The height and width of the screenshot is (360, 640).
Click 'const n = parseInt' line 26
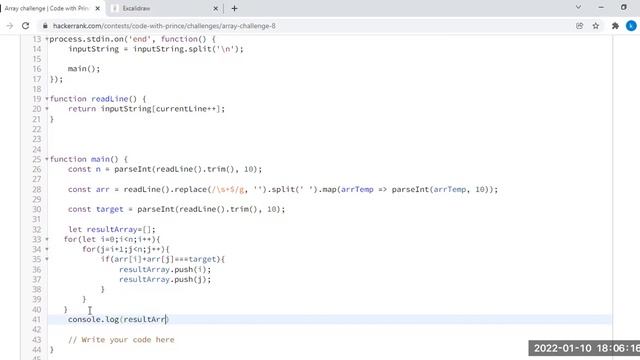click(x=165, y=169)
